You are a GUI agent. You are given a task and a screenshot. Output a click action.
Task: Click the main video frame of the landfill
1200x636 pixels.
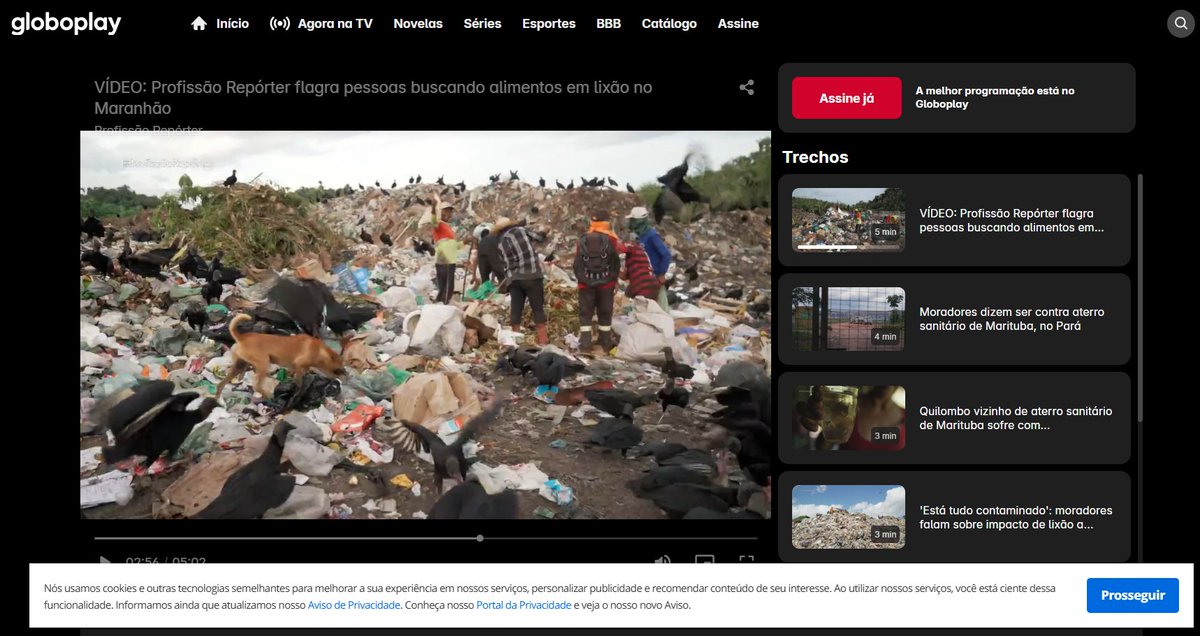[x=425, y=325]
